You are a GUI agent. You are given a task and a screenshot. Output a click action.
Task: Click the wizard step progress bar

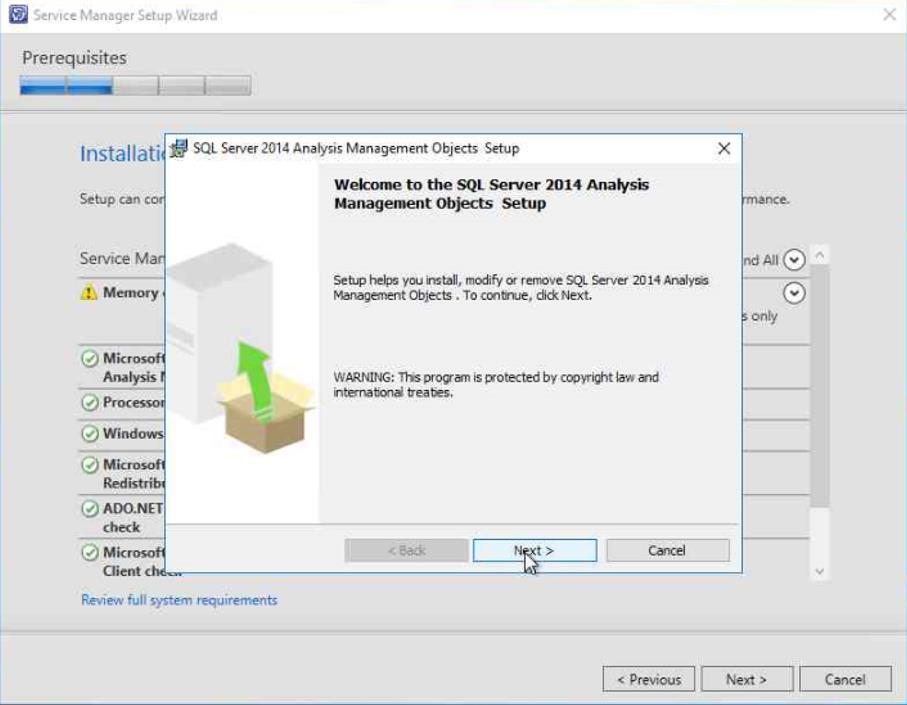coord(135,85)
